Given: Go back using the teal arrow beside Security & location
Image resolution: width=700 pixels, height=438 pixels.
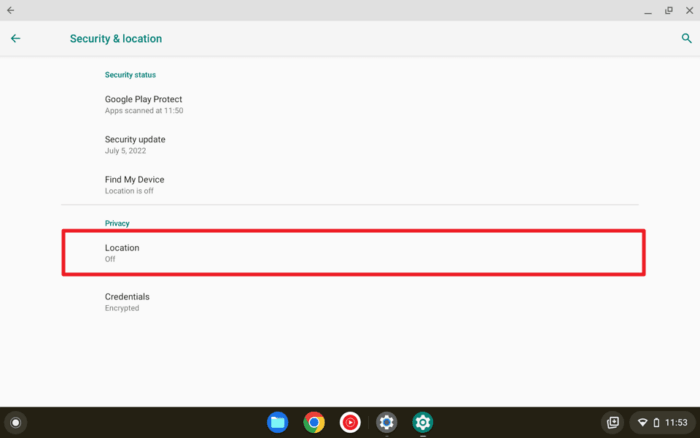Looking at the screenshot, I should tap(16, 38).
